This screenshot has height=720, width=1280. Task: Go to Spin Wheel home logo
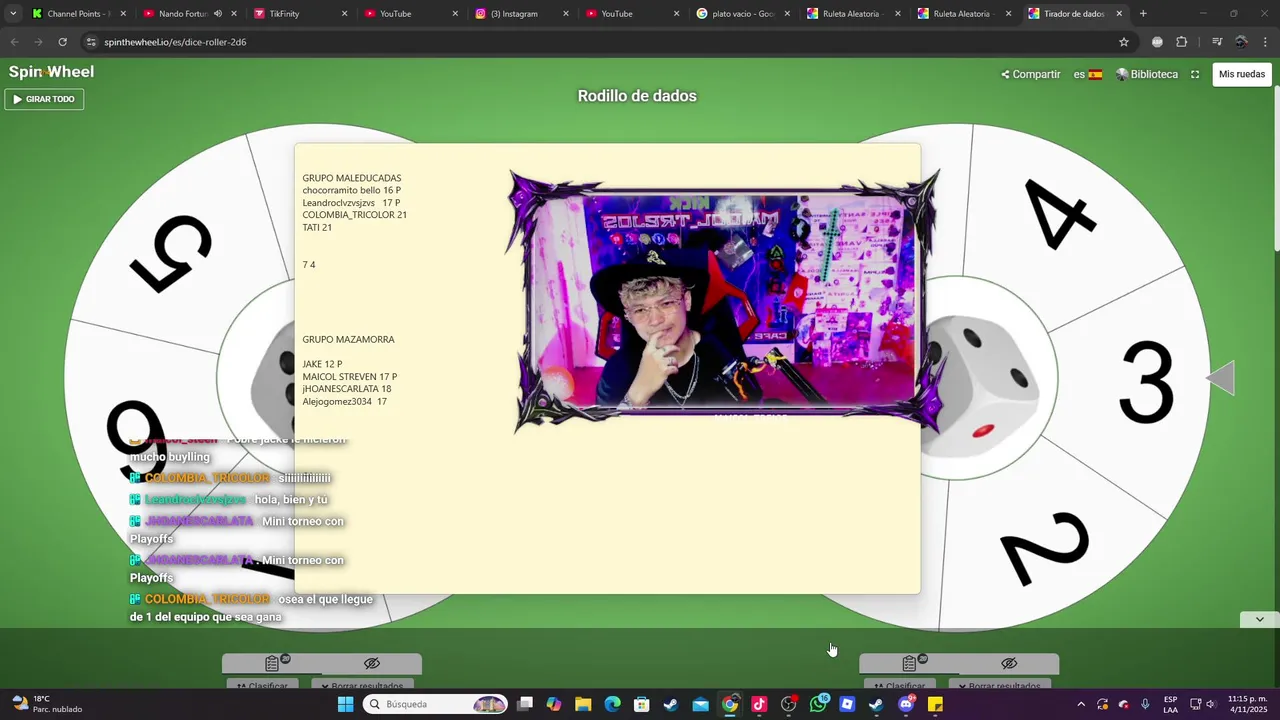click(x=51, y=72)
